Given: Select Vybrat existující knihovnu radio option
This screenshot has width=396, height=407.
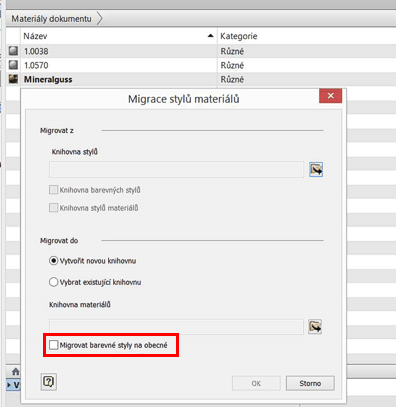Looking at the screenshot, I should point(53,282).
